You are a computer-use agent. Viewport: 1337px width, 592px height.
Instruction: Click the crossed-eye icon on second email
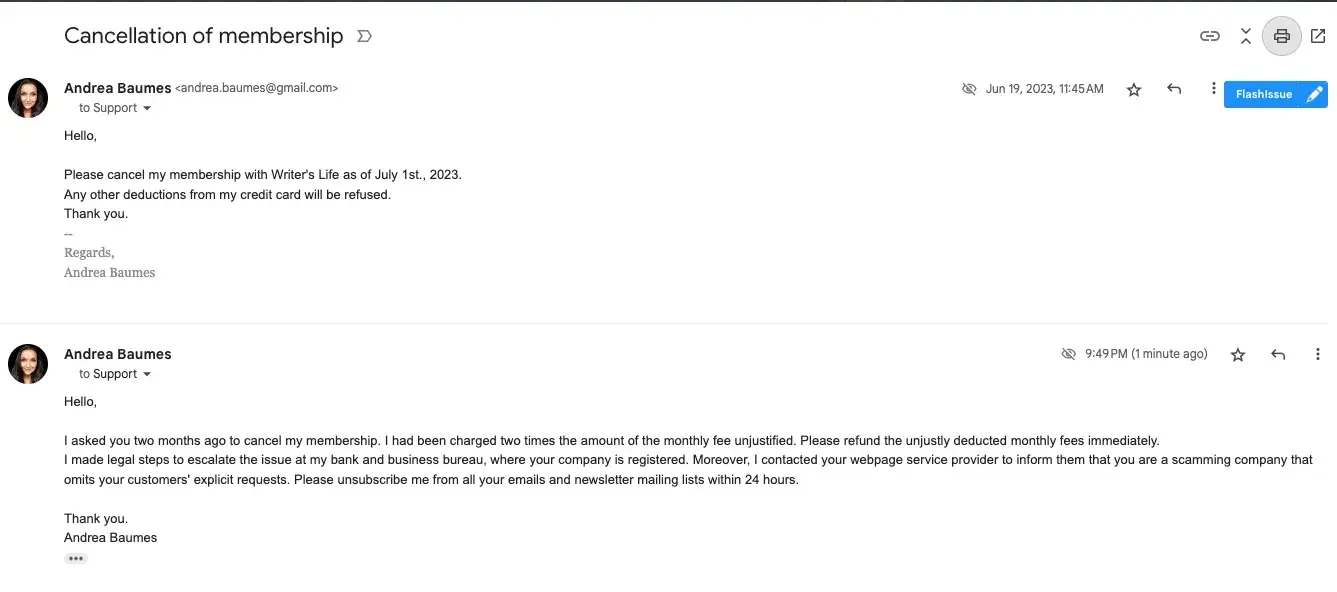1068,354
